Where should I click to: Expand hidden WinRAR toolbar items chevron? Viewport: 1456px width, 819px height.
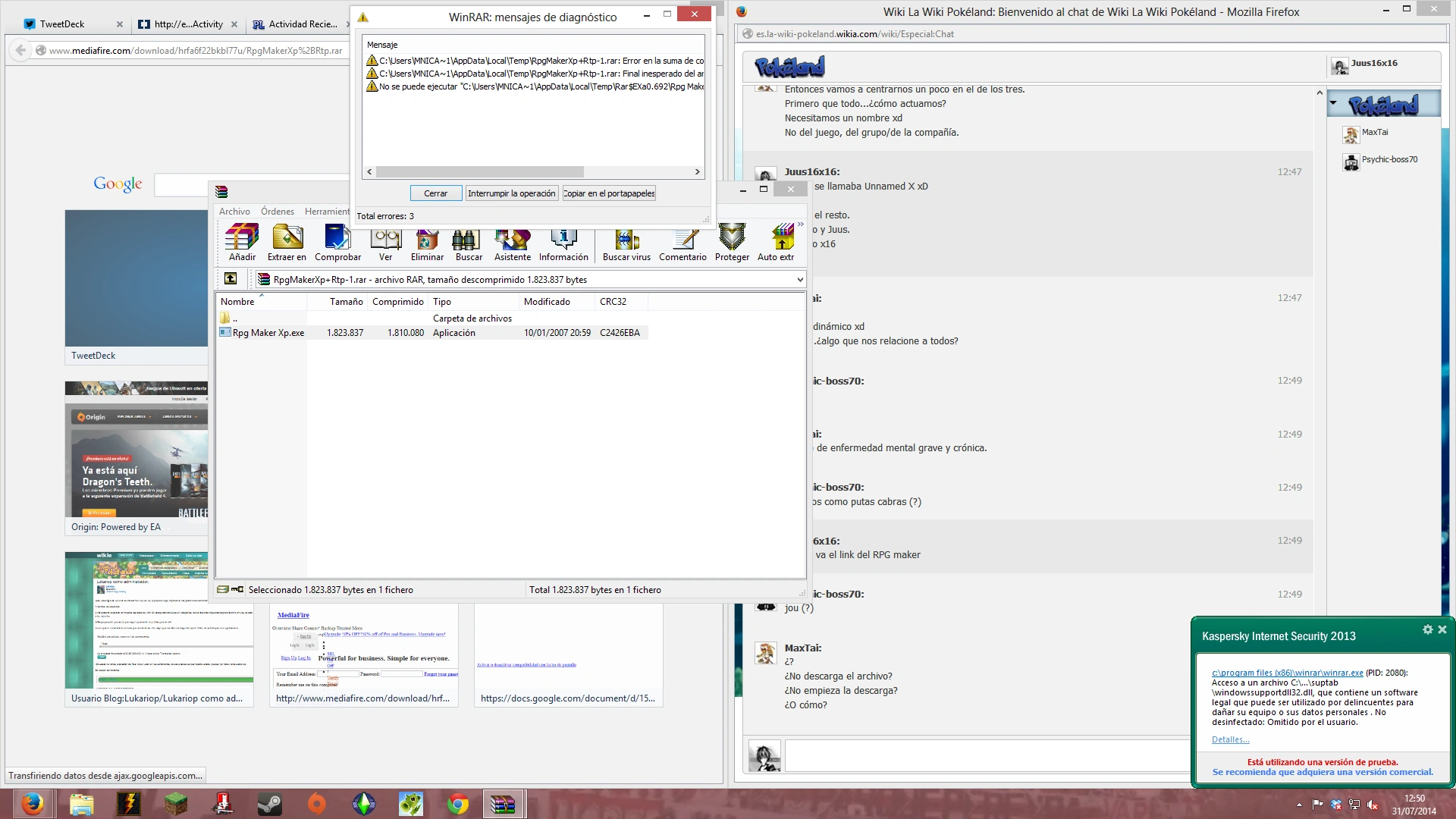[x=800, y=224]
